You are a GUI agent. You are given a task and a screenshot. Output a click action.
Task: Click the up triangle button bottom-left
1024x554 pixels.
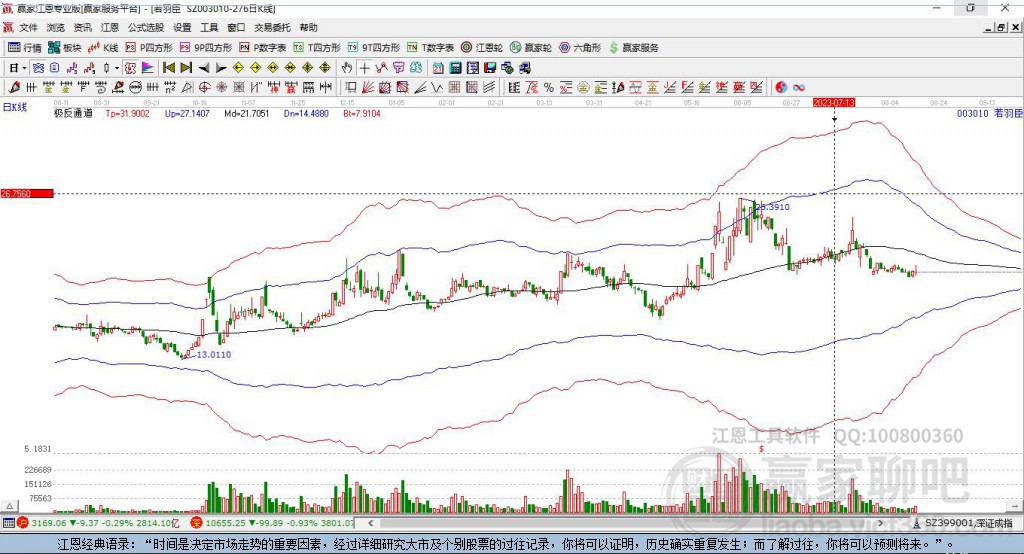coord(9,506)
